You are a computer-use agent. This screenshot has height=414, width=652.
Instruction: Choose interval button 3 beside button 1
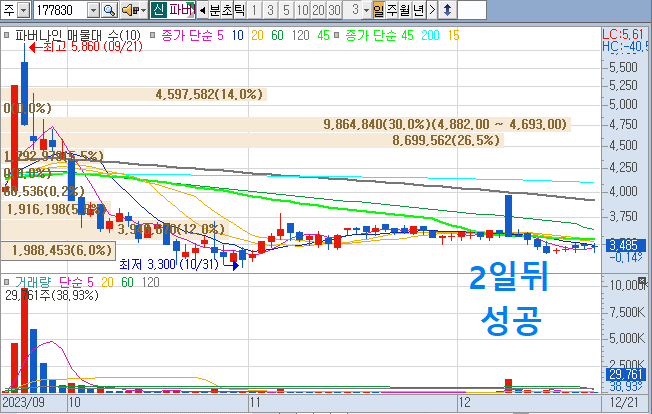pos(270,10)
